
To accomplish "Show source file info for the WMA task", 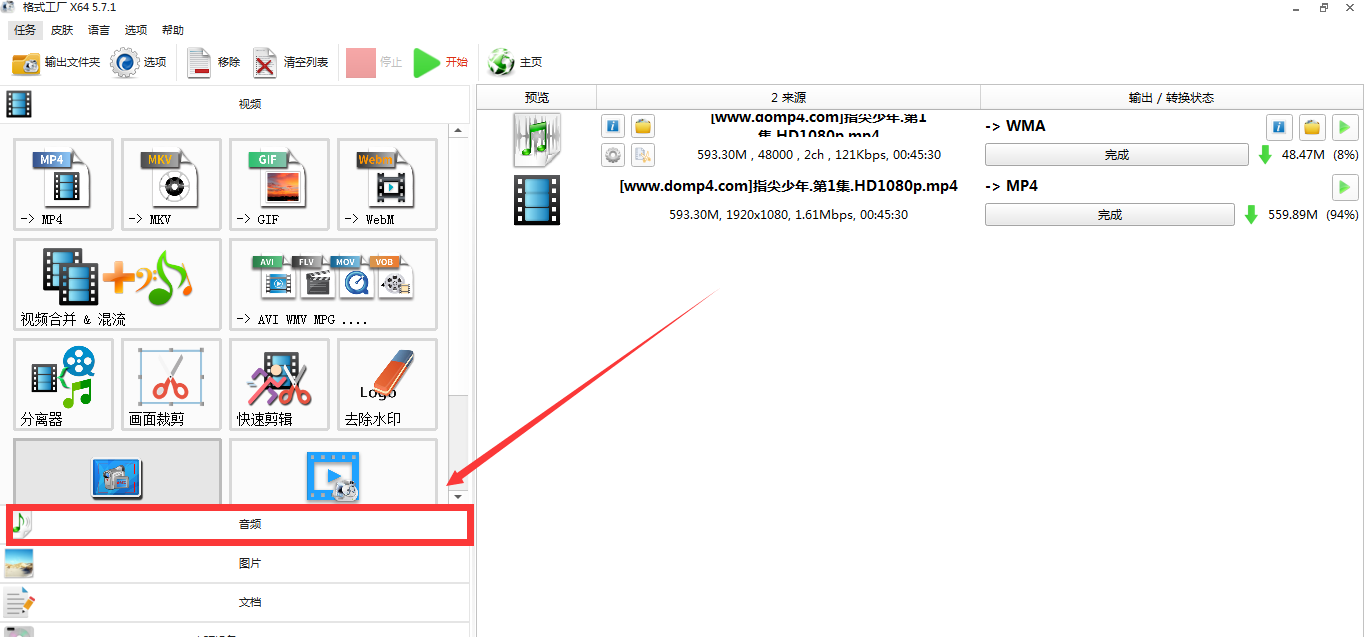I will 613,126.
